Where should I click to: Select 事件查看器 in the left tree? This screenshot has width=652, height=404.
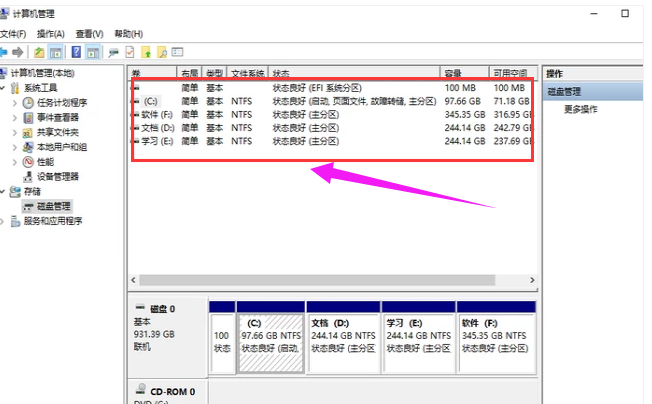[x=58, y=117]
